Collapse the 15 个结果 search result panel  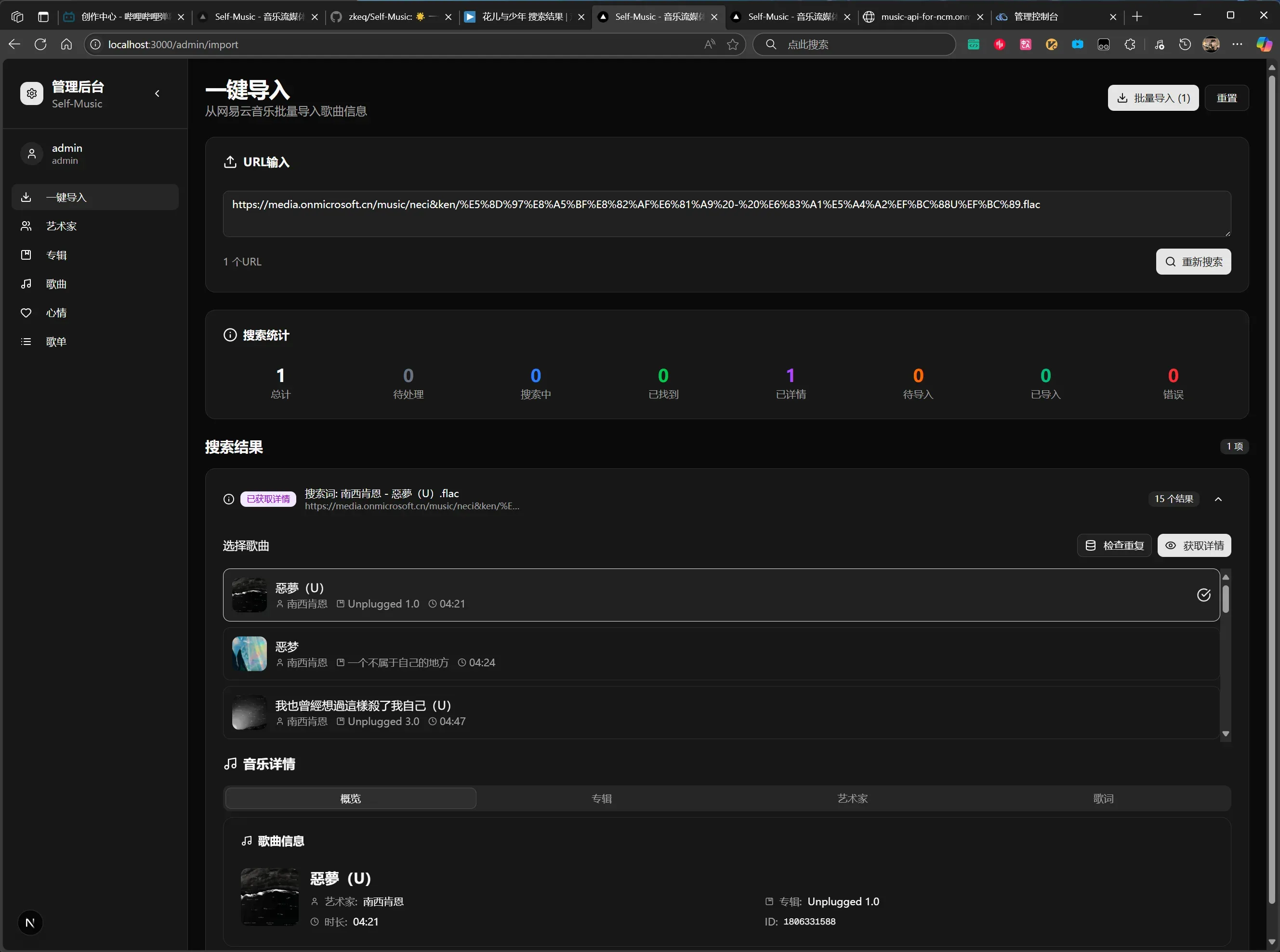tap(1218, 499)
